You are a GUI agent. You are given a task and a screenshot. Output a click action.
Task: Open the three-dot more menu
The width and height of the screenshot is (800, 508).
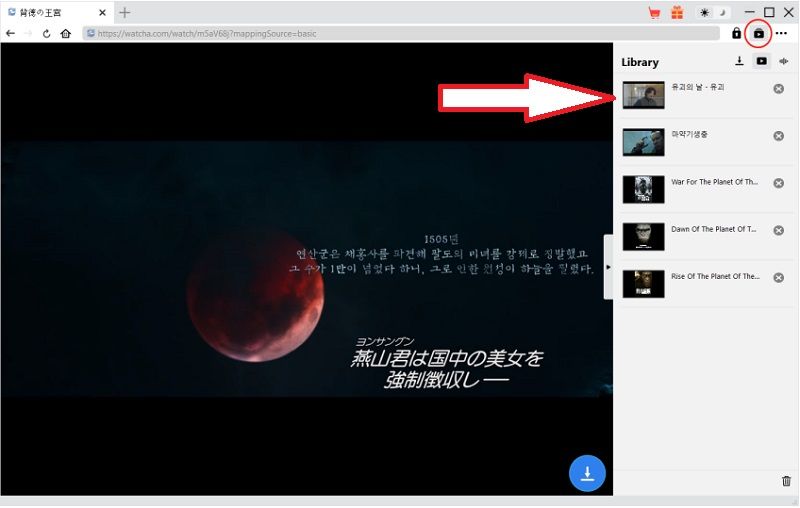tap(781, 34)
